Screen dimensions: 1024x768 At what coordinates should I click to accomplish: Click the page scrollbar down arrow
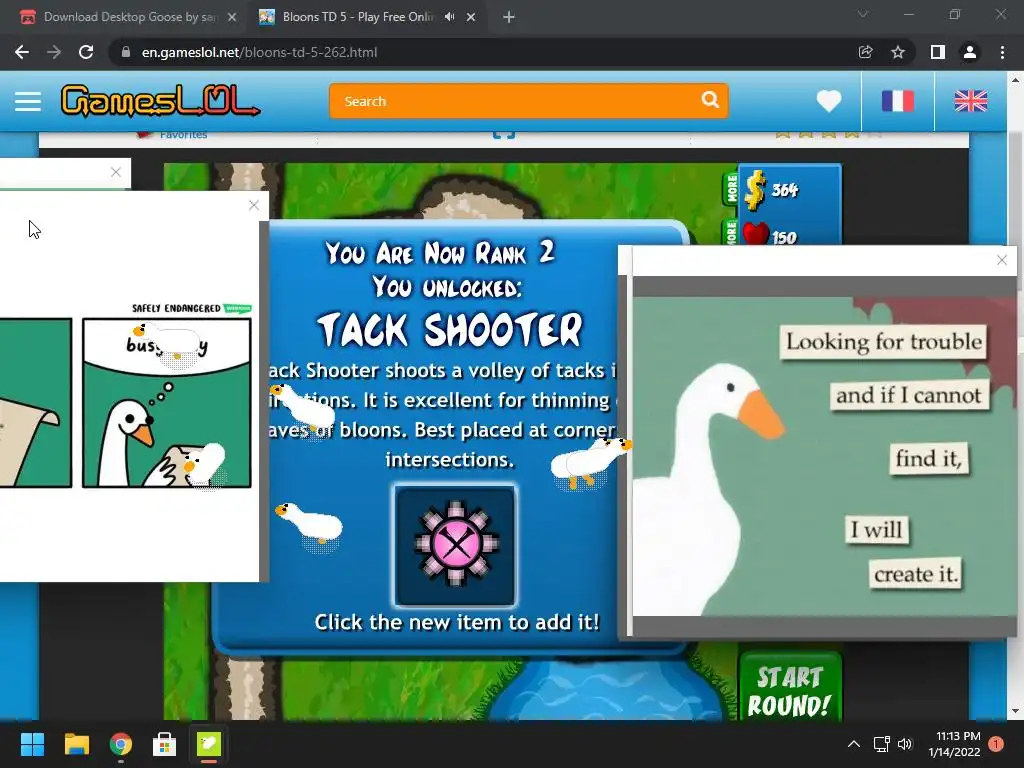1015,712
